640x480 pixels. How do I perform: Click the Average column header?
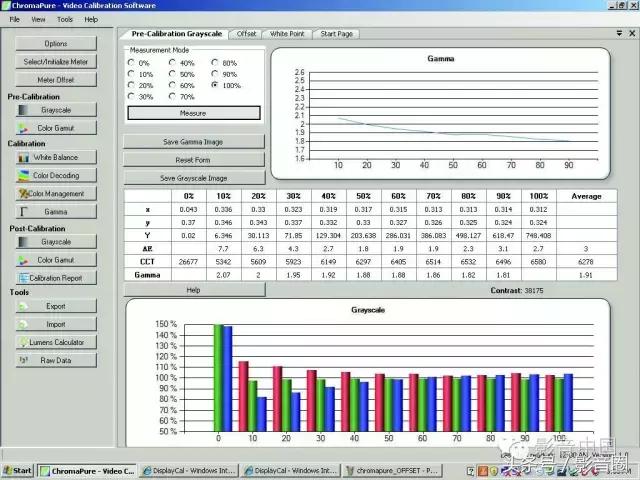pos(586,196)
